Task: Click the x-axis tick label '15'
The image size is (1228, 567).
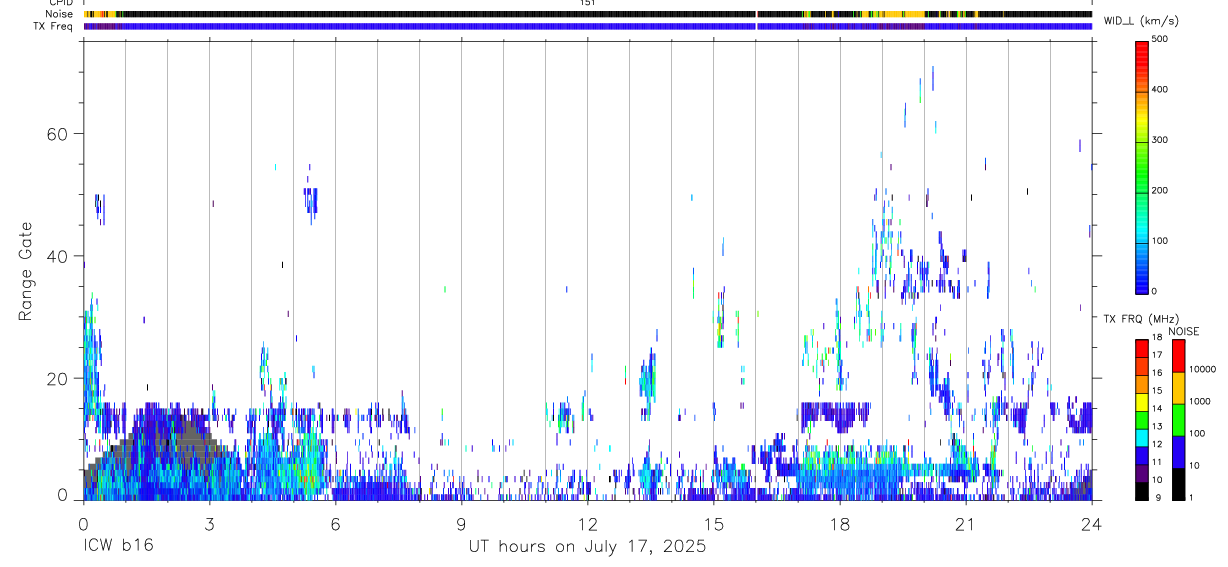Action: [x=713, y=525]
